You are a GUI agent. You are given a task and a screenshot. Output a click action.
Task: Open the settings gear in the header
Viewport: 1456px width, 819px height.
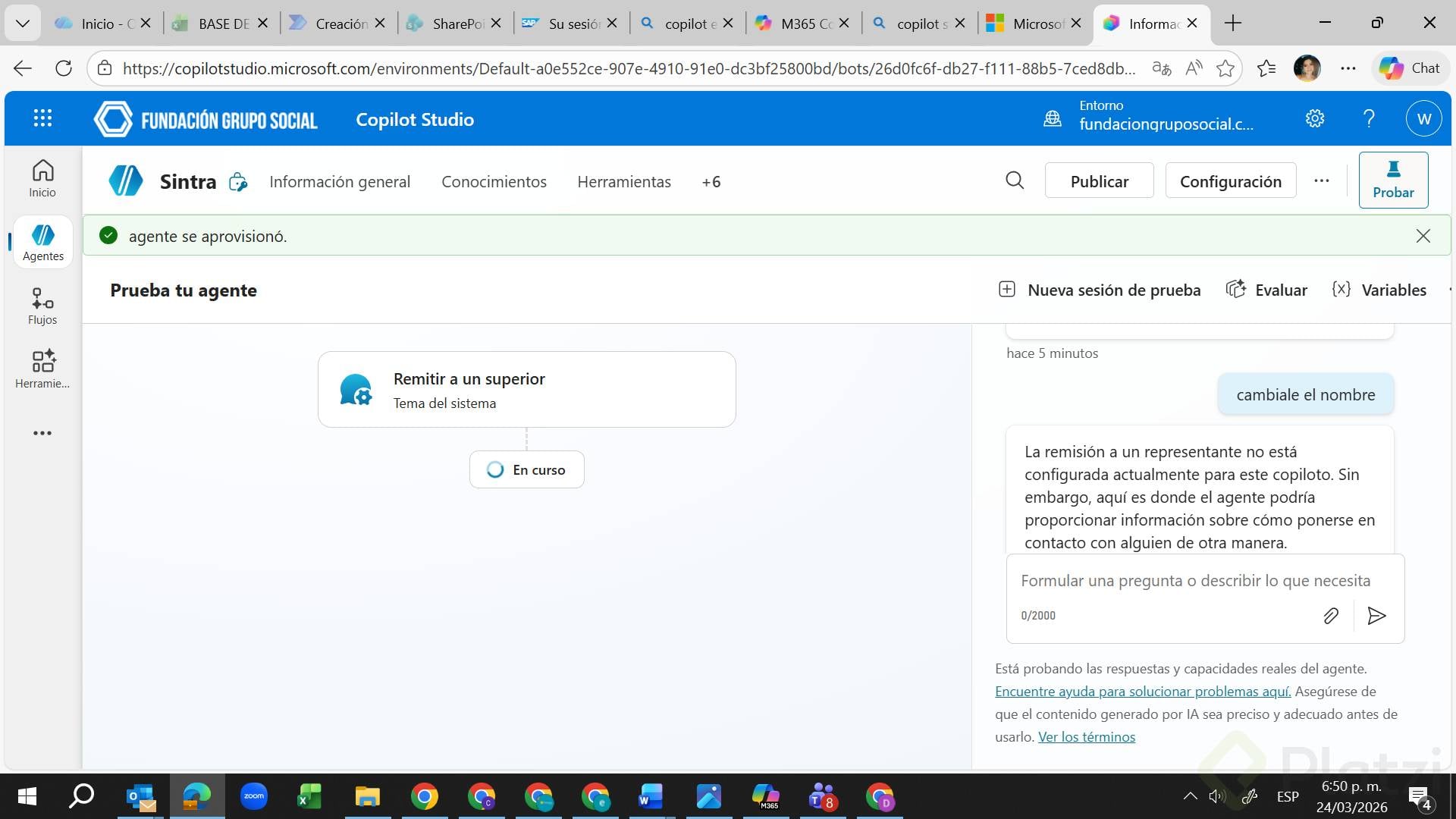[x=1314, y=118]
